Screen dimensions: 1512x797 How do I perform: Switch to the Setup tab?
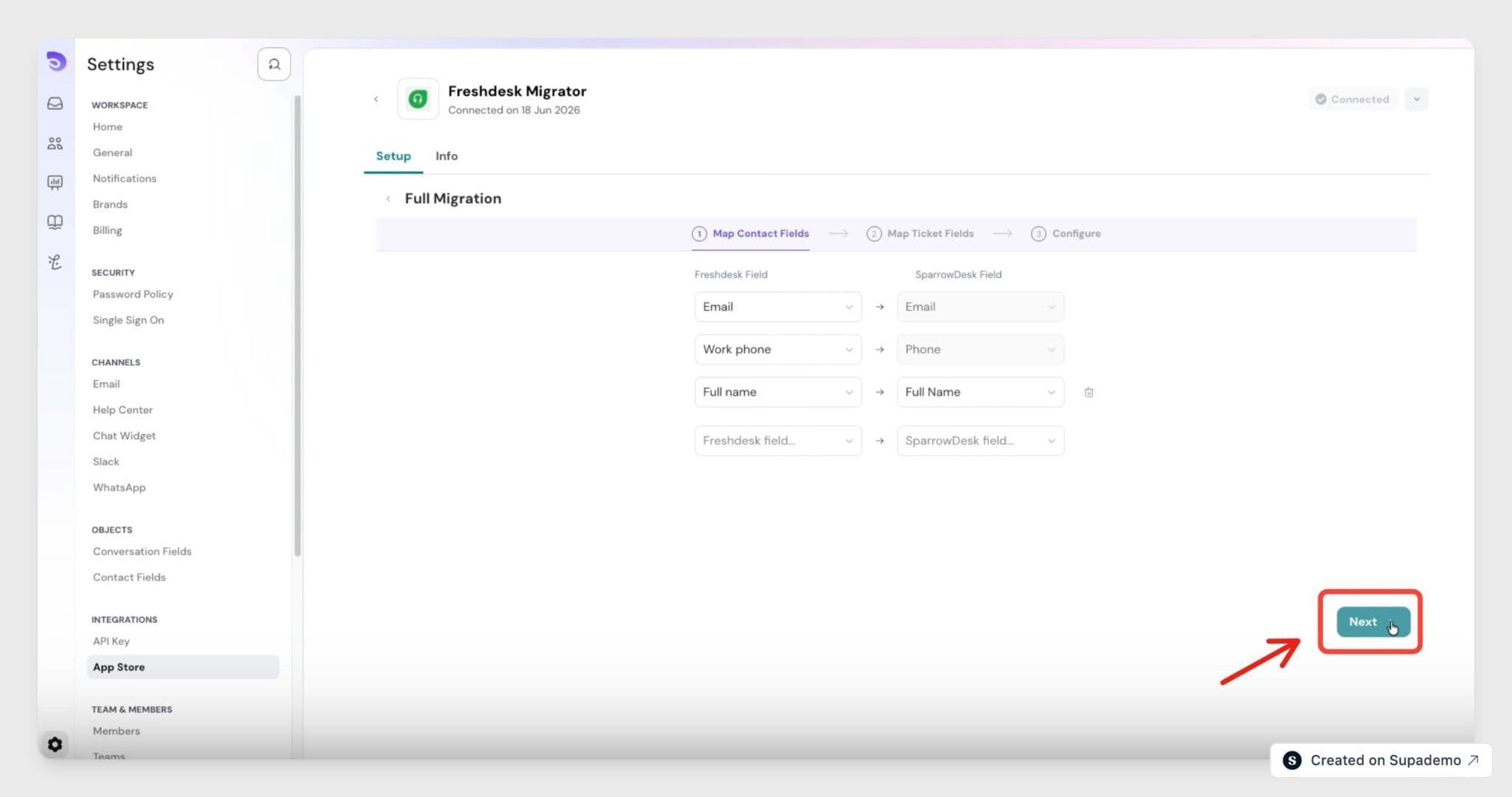pos(393,156)
